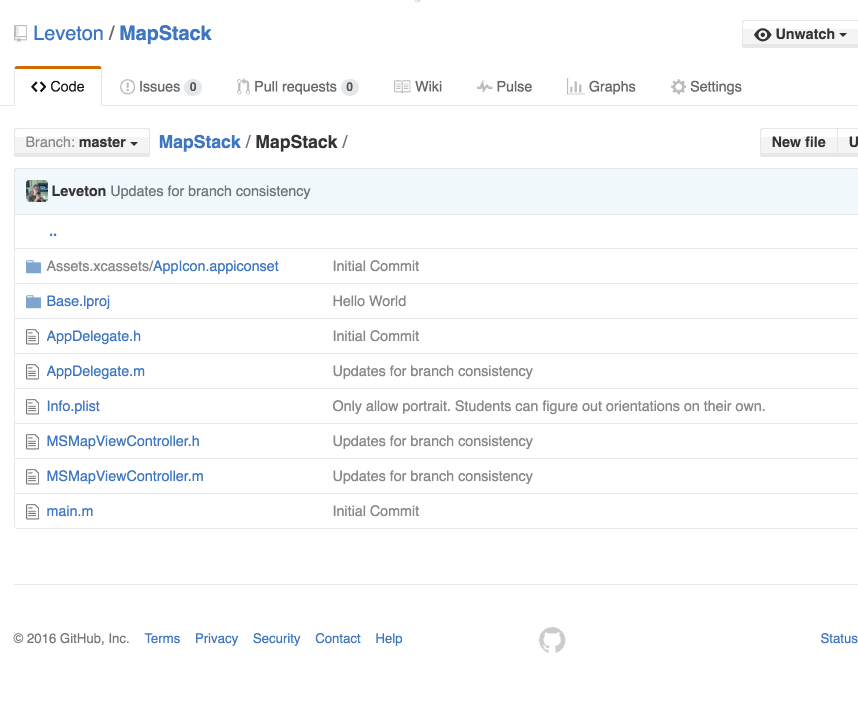Open the AppDelegate.m file
This screenshot has height=721, width=858.
(x=96, y=371)
